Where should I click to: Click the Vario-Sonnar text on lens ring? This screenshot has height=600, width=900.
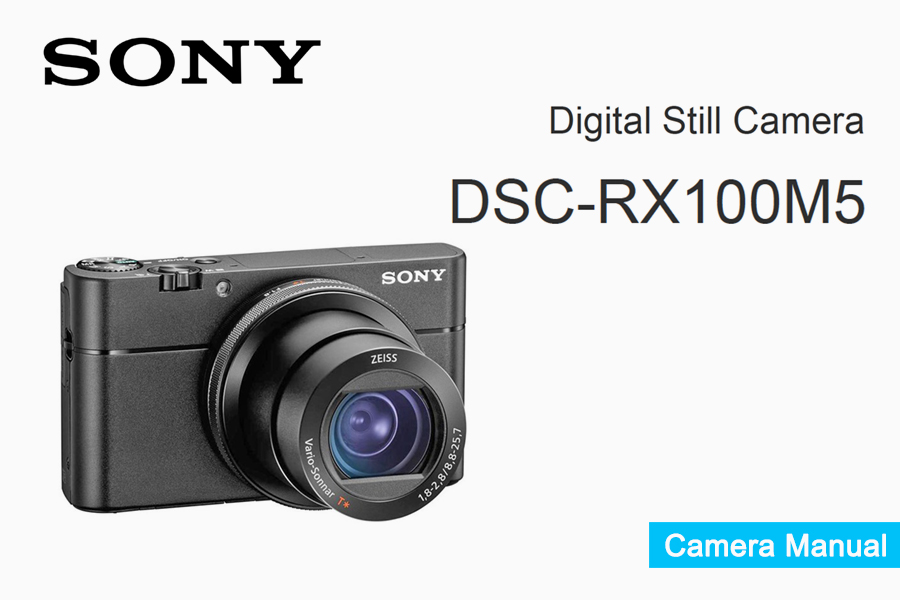pyautogui.click(x=319, y=470)
